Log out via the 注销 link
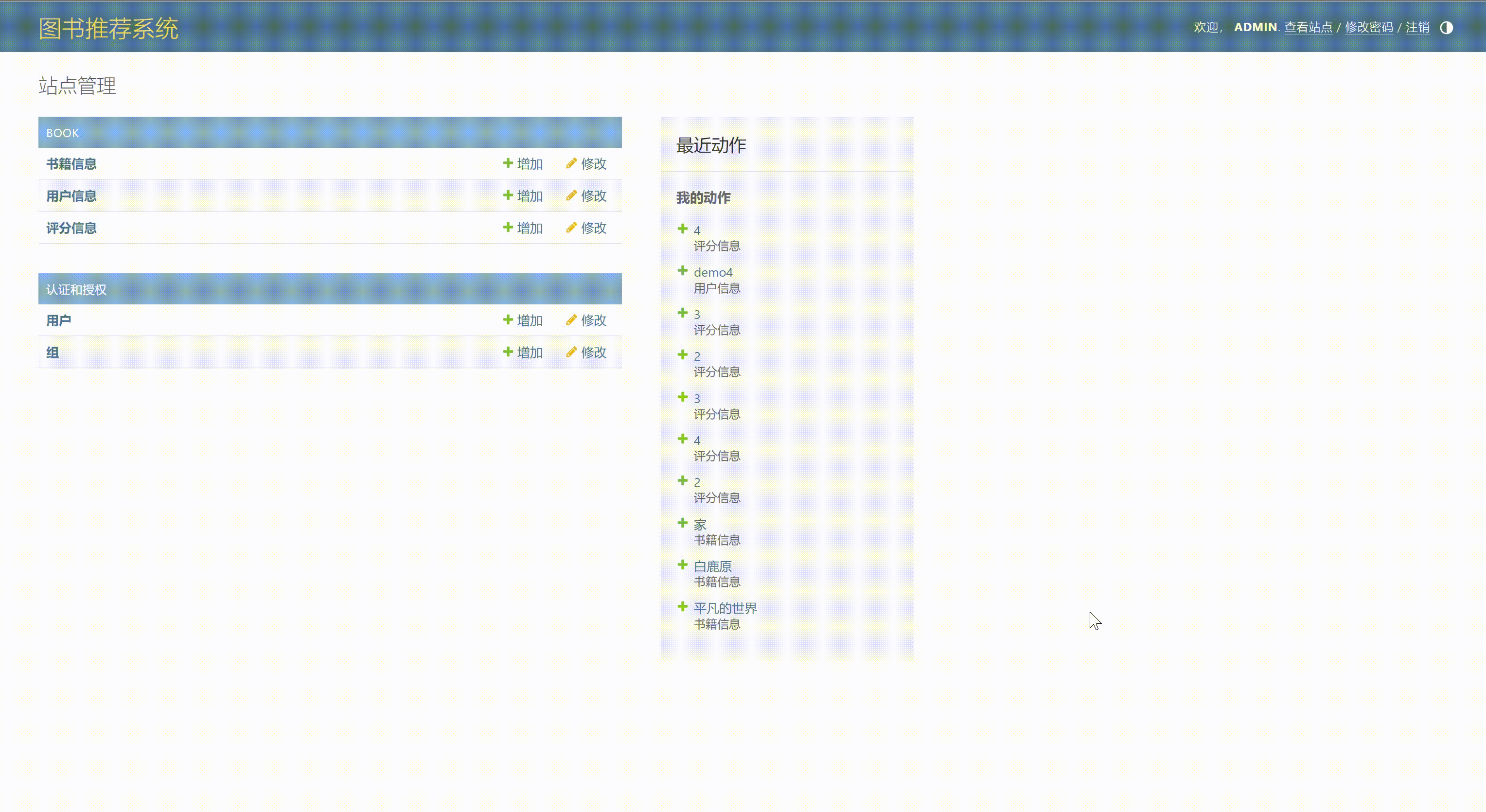This screenshot has height=812, width=1486. [x=1417, y=28]
